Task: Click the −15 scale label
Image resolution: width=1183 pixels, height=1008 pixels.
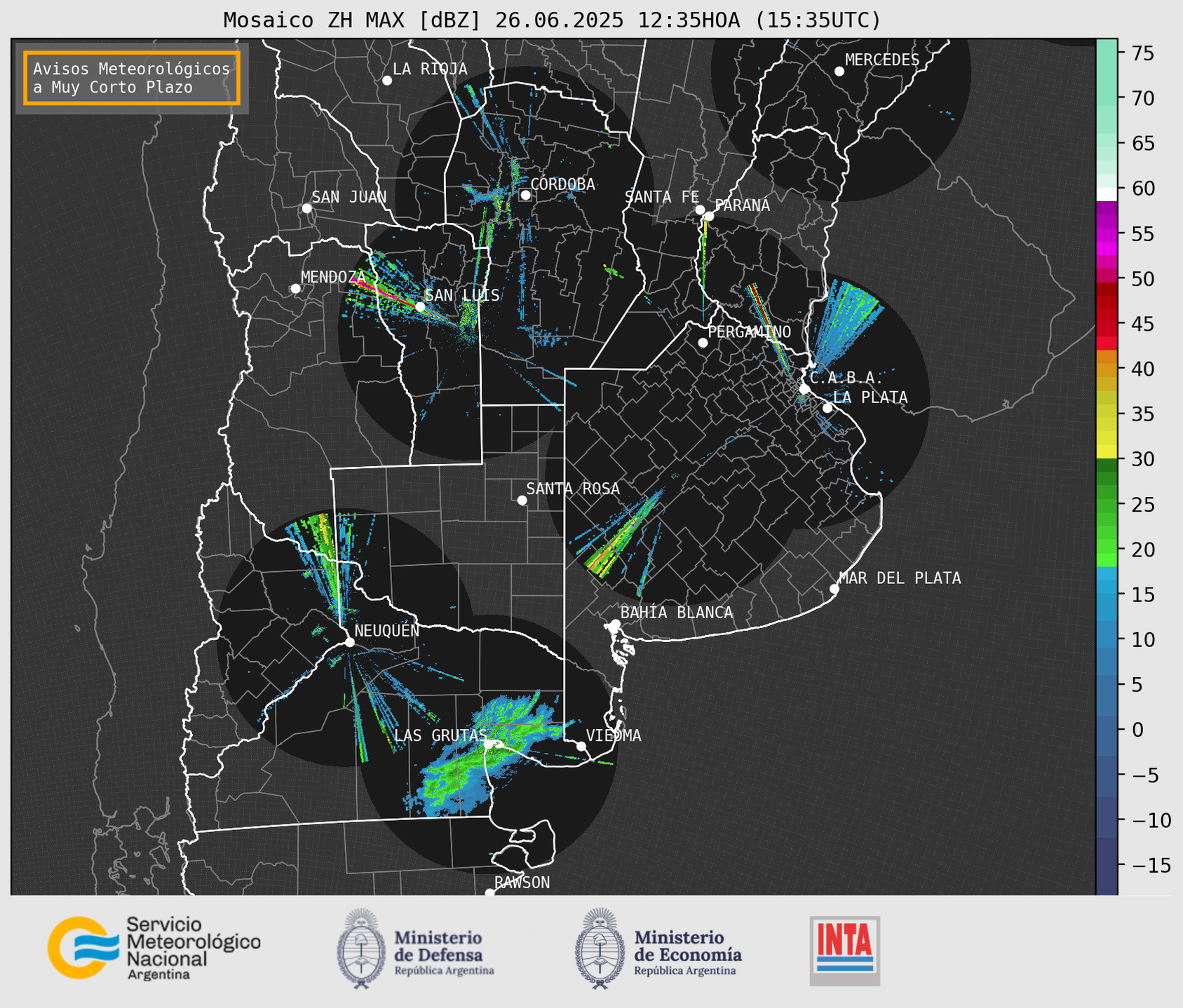Action: [1150, 865]
